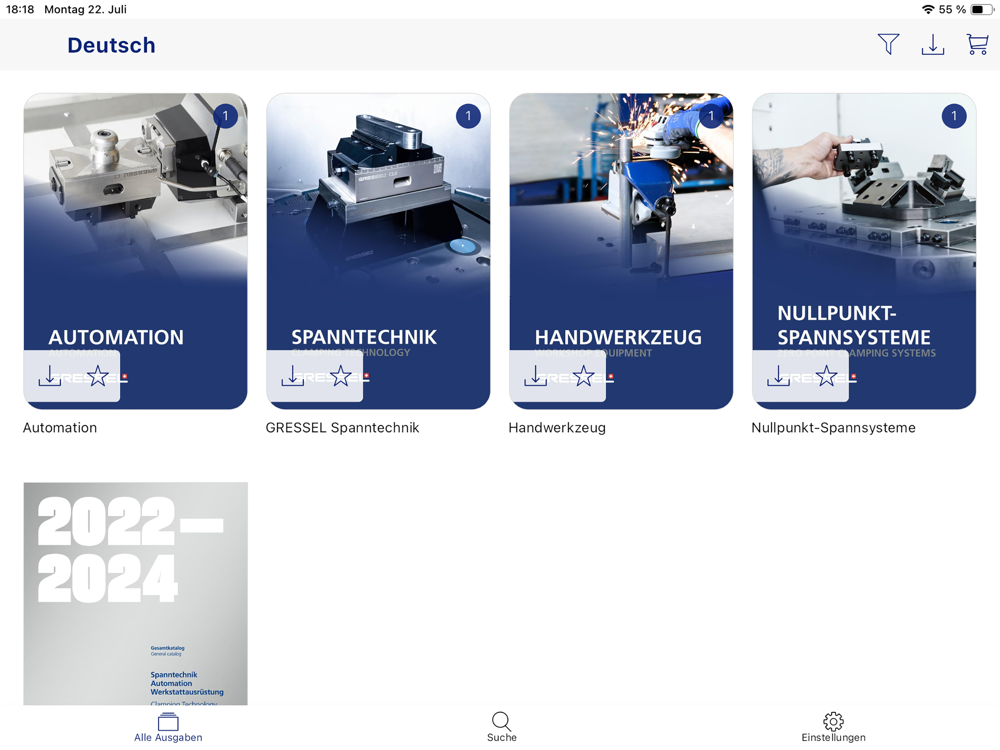Star the Nullpunkt-Spannsysteme catalog
The image size is (1000, 750).
827,376
